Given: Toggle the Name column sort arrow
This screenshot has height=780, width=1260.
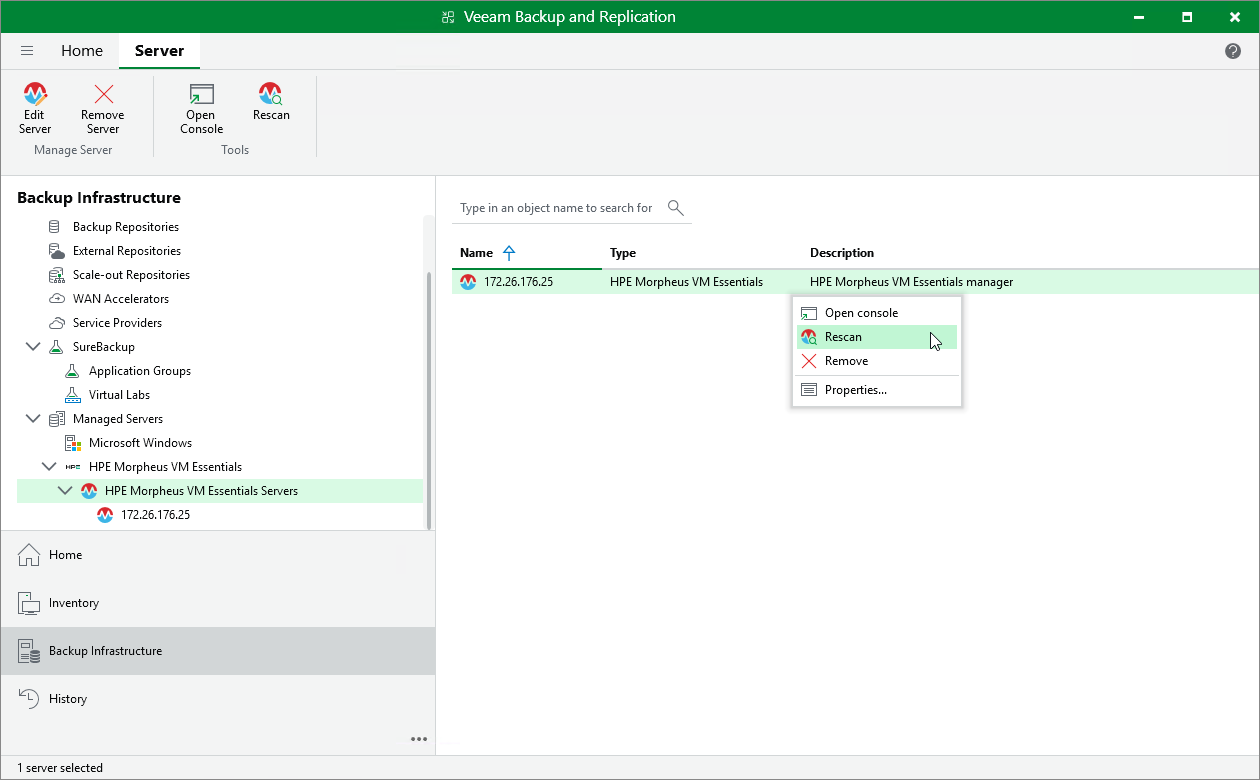Looking at the screenshot, I should pyautogui.click(x=509, y=253).
